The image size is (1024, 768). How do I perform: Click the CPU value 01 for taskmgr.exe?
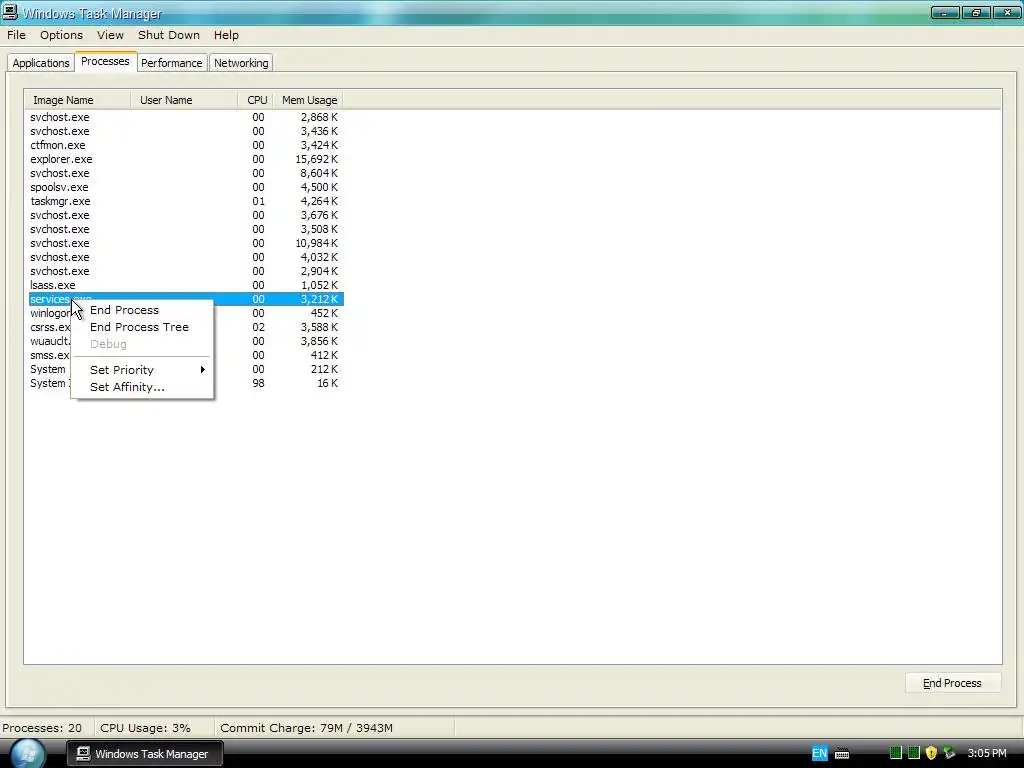click(259, 201)
